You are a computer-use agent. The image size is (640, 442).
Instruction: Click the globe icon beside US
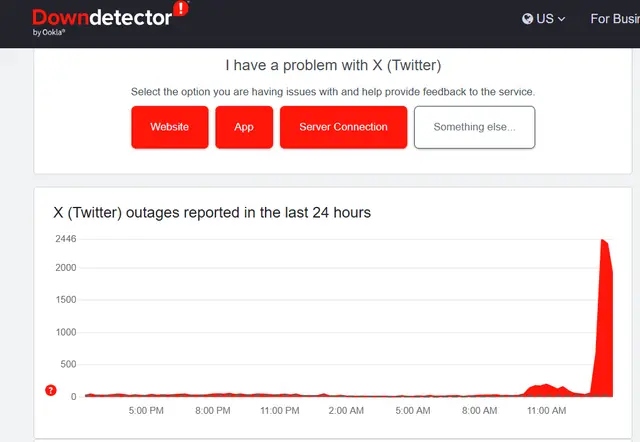[x=529, y=19]
